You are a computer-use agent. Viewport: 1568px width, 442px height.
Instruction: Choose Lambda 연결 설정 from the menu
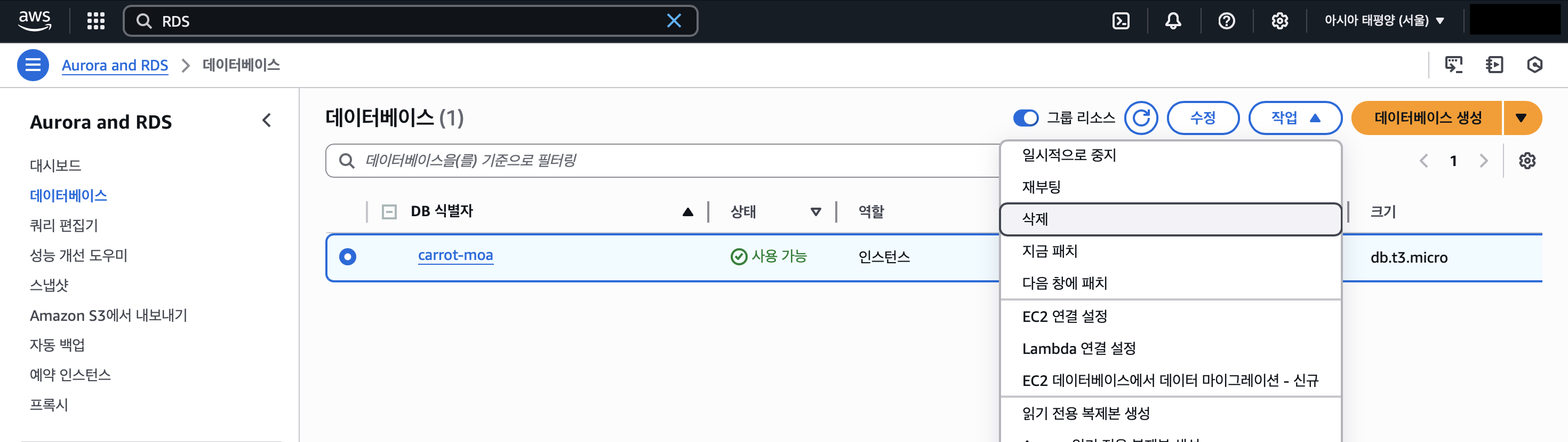pyautogui.click(x=1170, y=348)
